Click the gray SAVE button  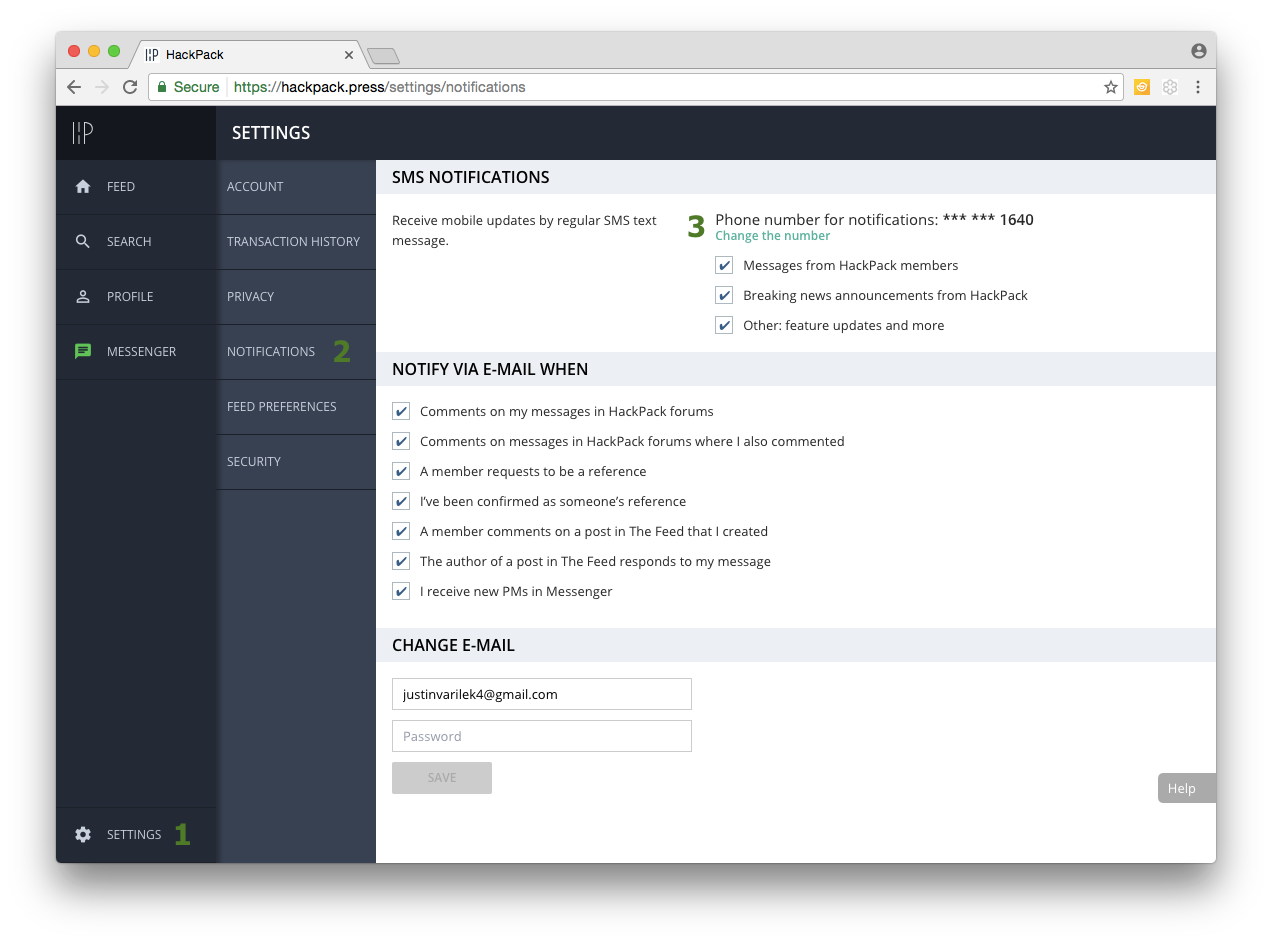pos(442,778)
